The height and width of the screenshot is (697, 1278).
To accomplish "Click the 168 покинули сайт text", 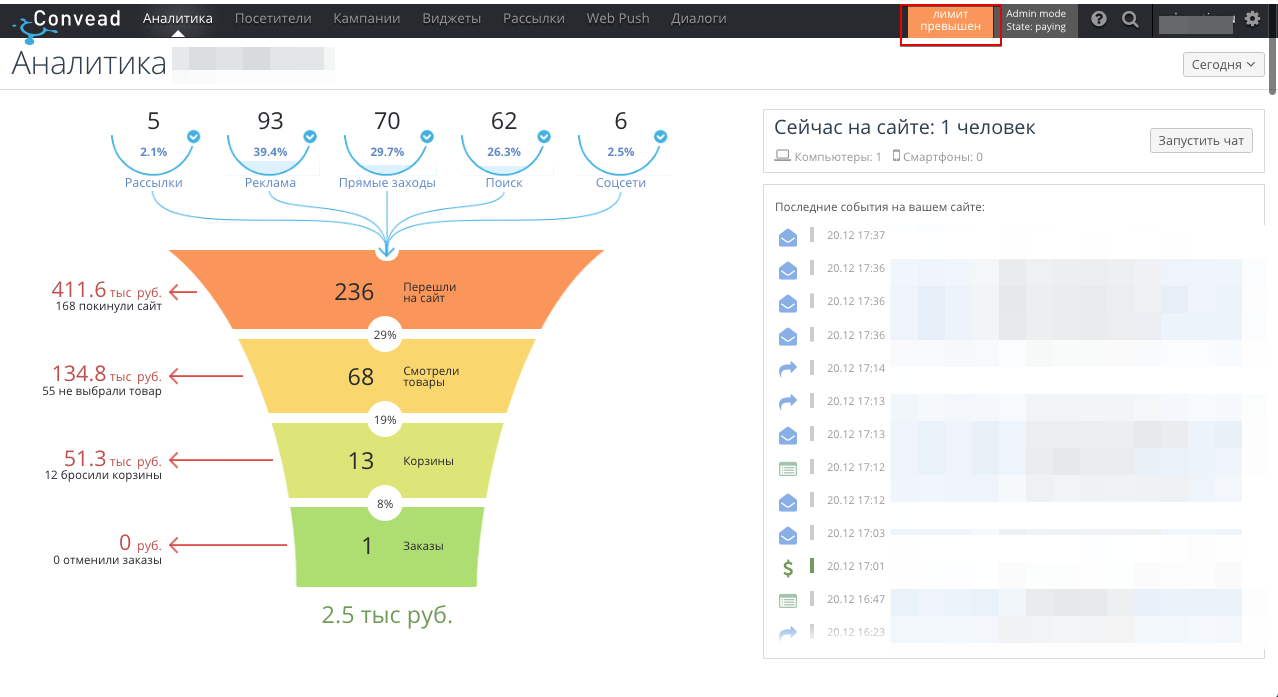I will click(x=109, y=307).
